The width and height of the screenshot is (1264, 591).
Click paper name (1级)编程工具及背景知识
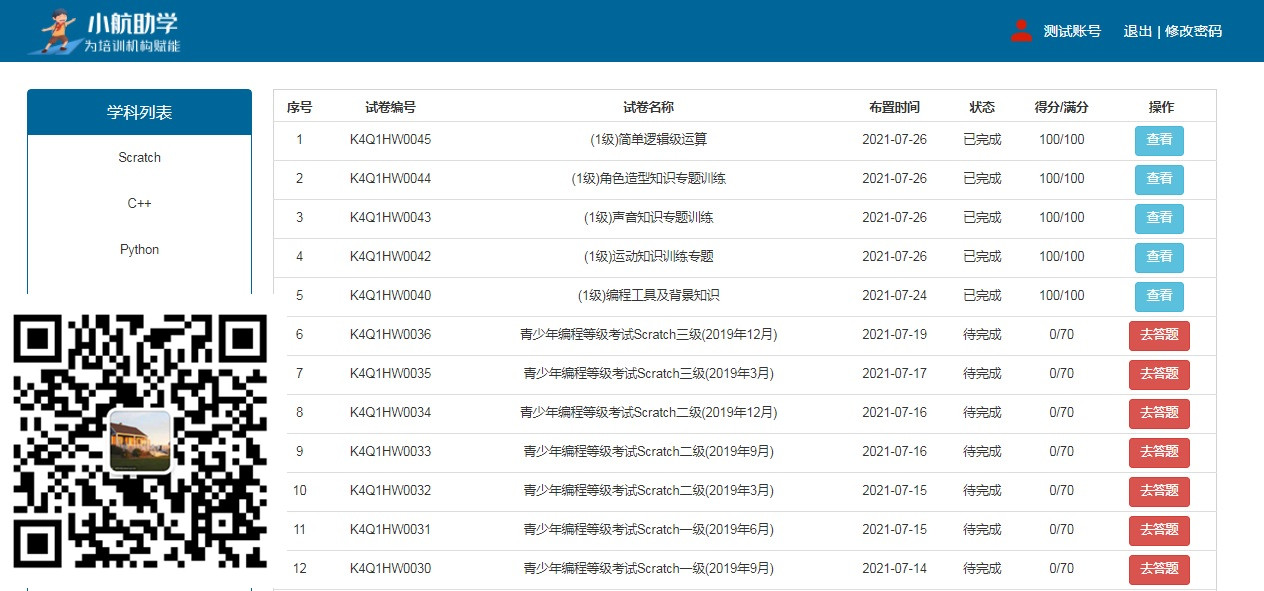tap(648, 296)
